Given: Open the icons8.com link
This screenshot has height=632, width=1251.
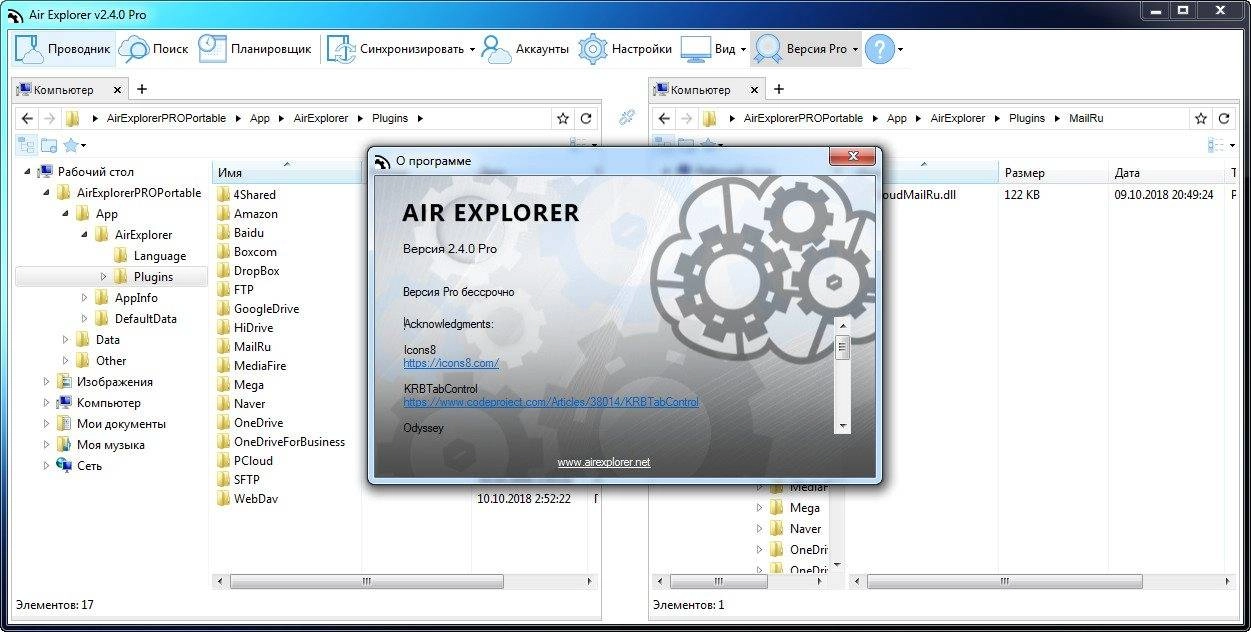Looking at the screenshot, I should point(450,363).
